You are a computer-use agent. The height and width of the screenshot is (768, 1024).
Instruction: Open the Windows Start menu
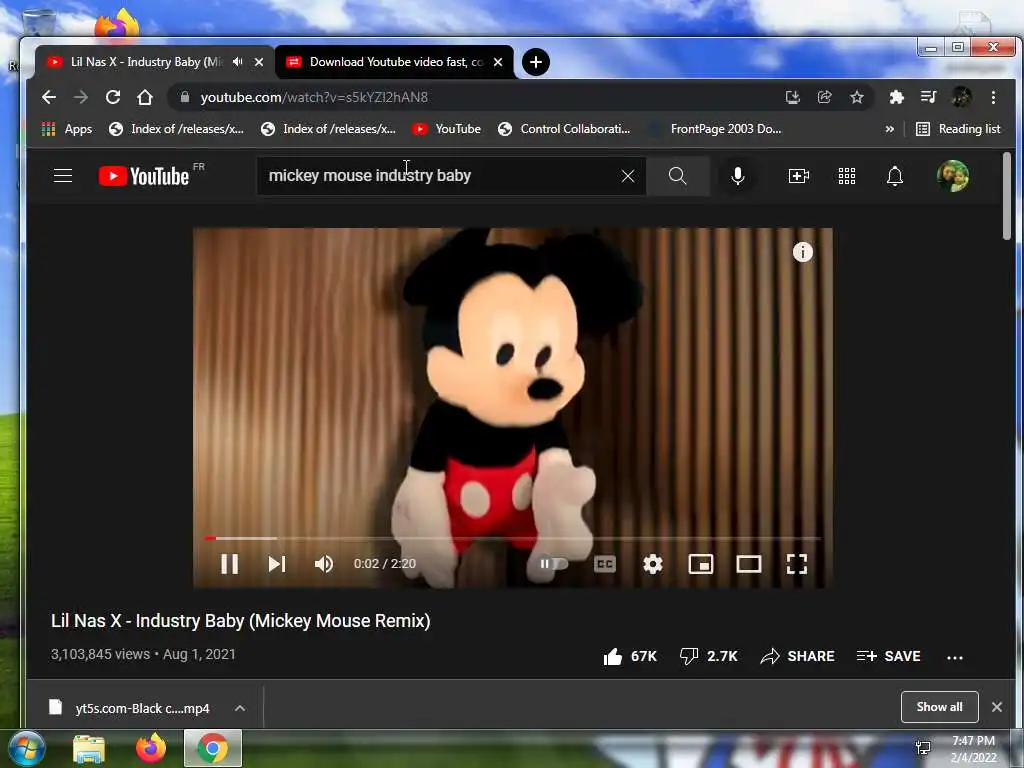pyautogui.click(x=26, y=748)
